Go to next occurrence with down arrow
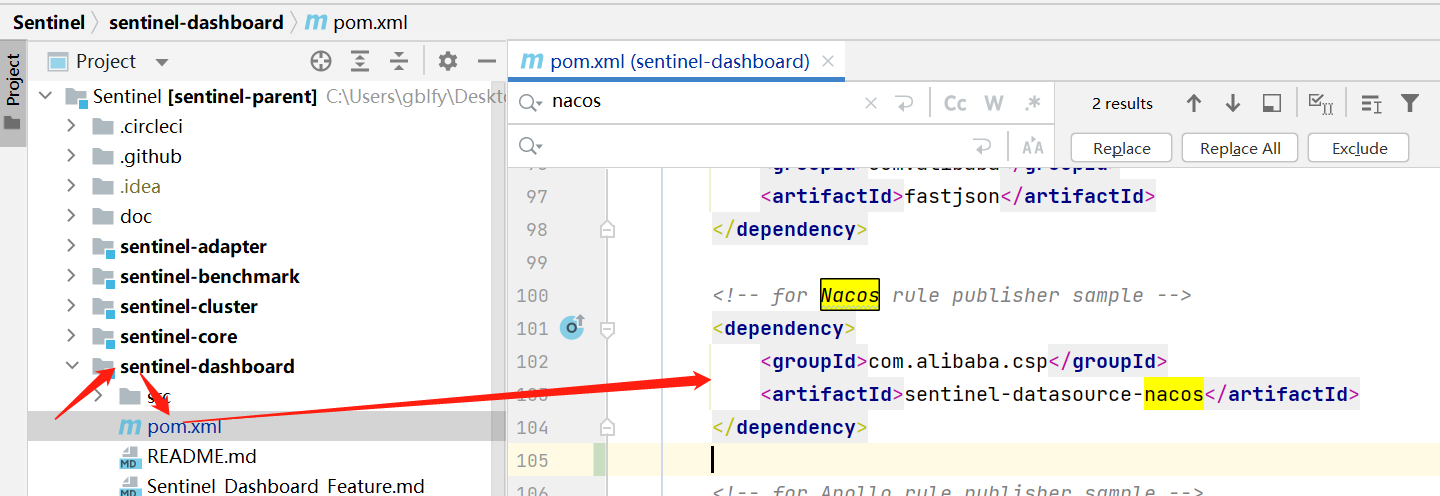 click(x=1232, y=103)
